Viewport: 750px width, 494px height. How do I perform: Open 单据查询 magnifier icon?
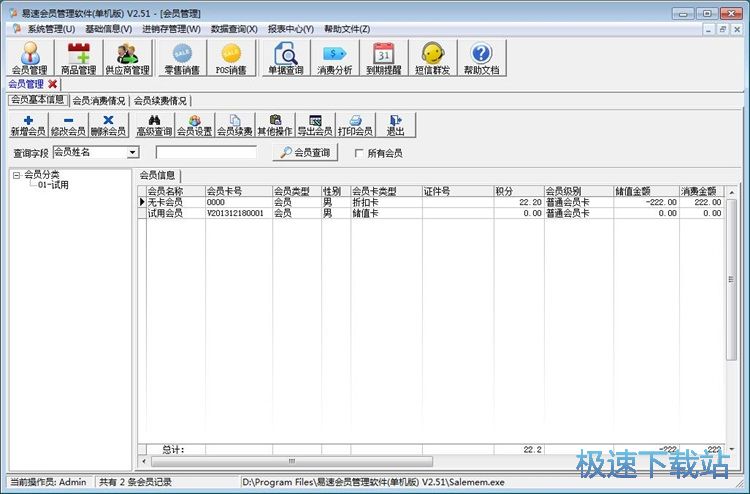(285, 59)
